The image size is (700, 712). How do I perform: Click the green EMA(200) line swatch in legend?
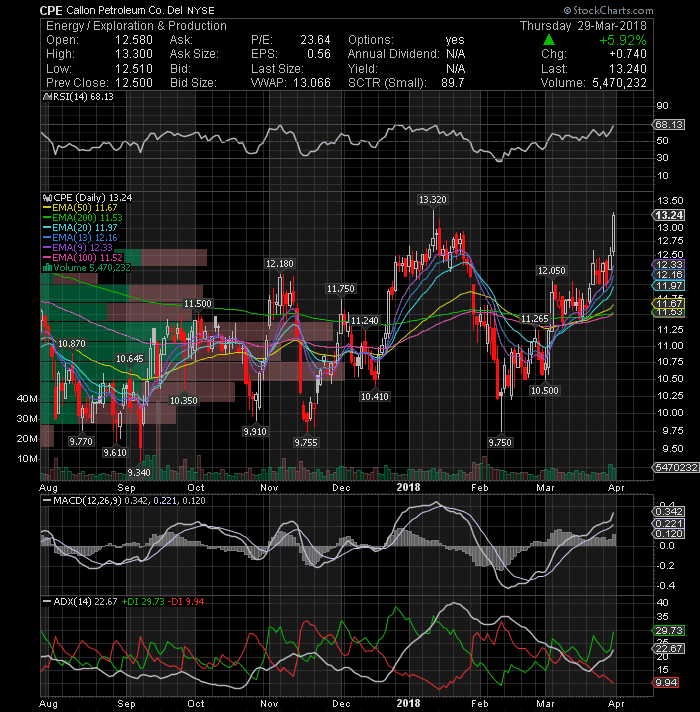(x=47, y=218)
